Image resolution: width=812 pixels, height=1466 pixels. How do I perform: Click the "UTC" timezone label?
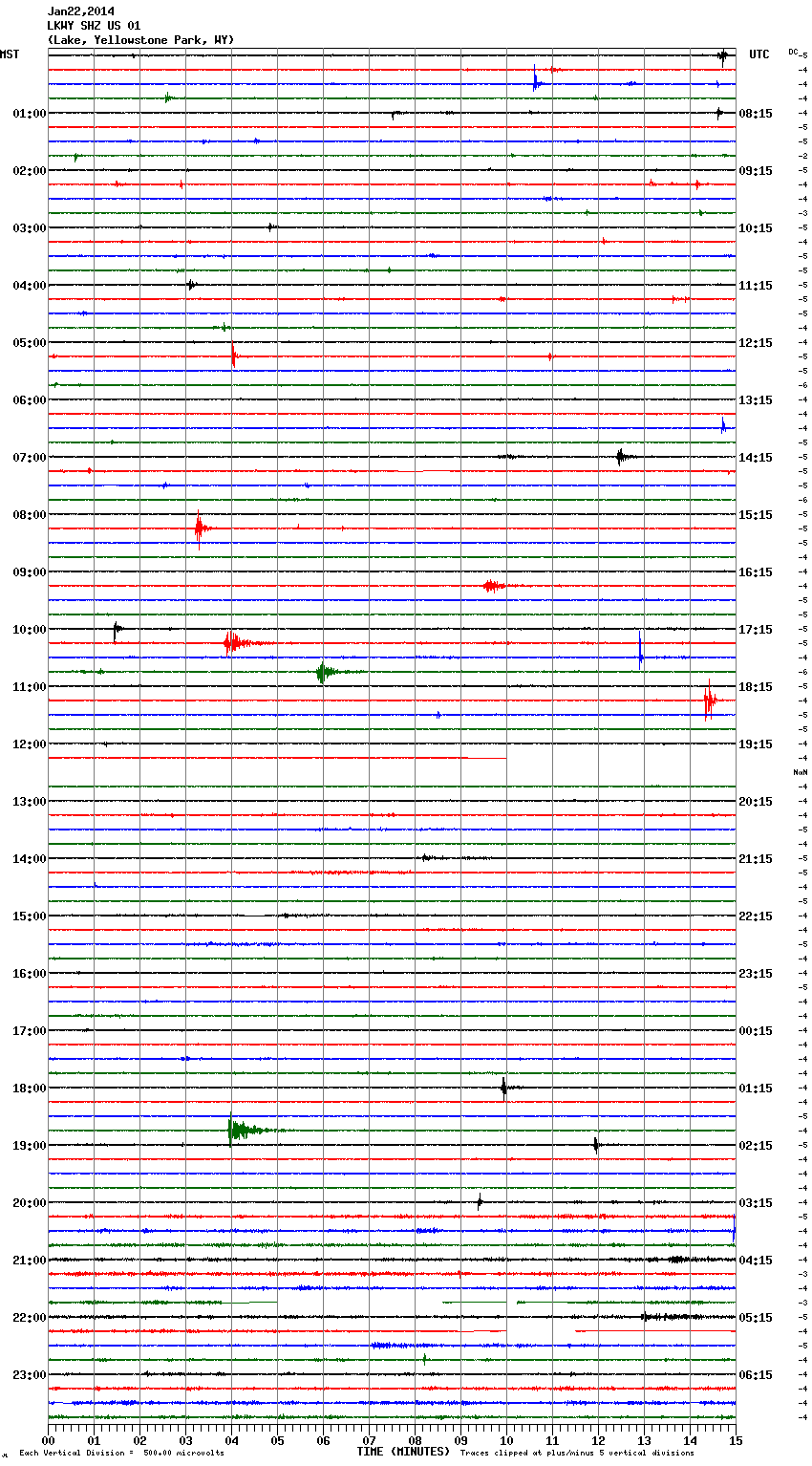click(x=759, y=54)
